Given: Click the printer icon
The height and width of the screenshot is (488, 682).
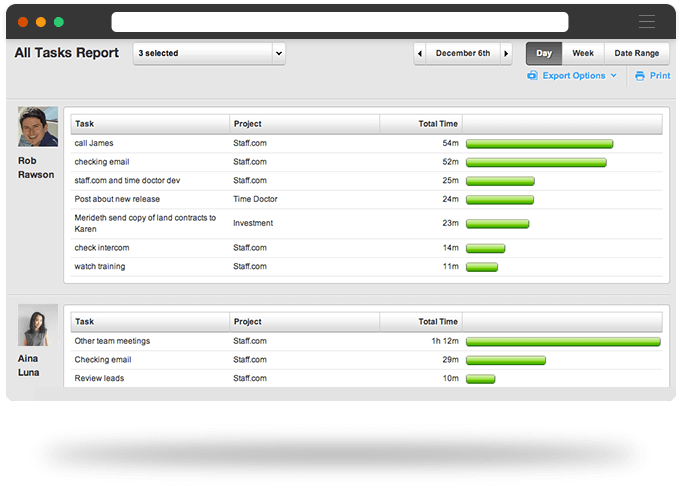Looking at the screenshot, I should 639,76.
